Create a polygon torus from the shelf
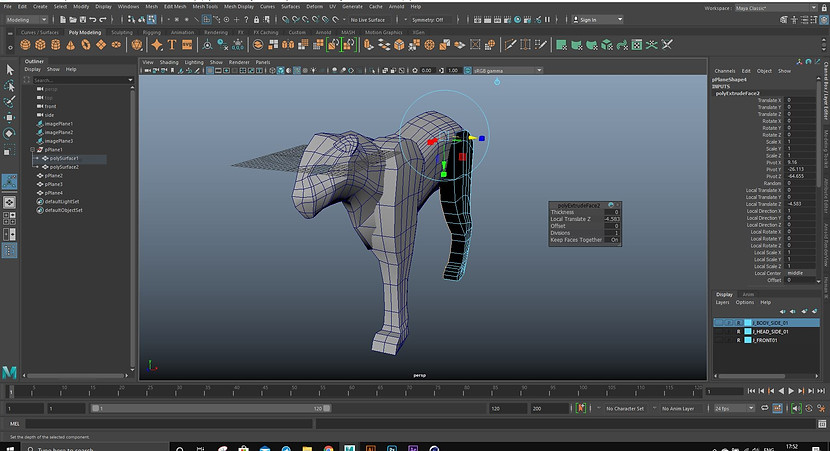The width and height of the screenshot is (830, 451). click(x=86, y=45)
